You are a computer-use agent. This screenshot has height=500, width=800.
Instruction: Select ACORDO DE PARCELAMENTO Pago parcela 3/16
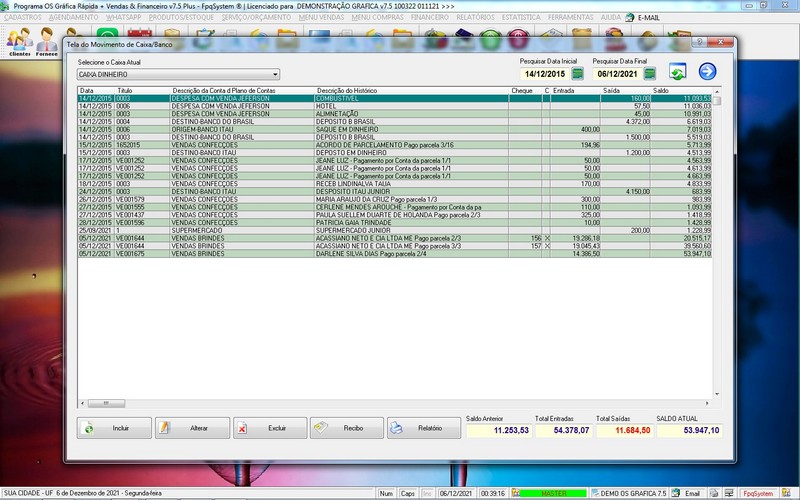click(x=395, y=145)
